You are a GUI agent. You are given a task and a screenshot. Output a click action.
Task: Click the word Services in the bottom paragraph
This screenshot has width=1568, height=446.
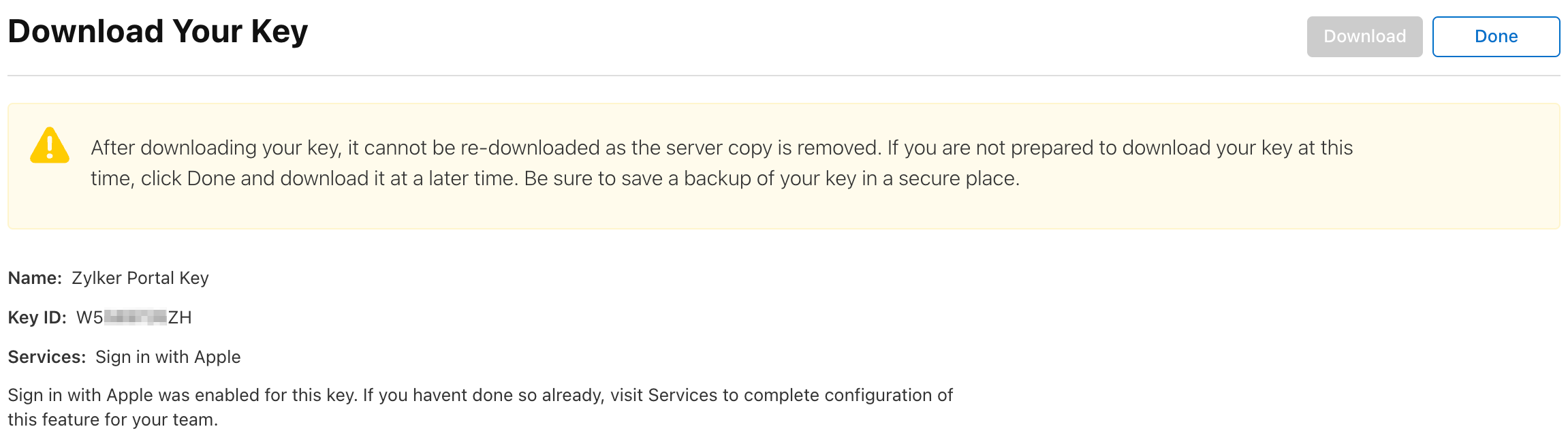683,396
